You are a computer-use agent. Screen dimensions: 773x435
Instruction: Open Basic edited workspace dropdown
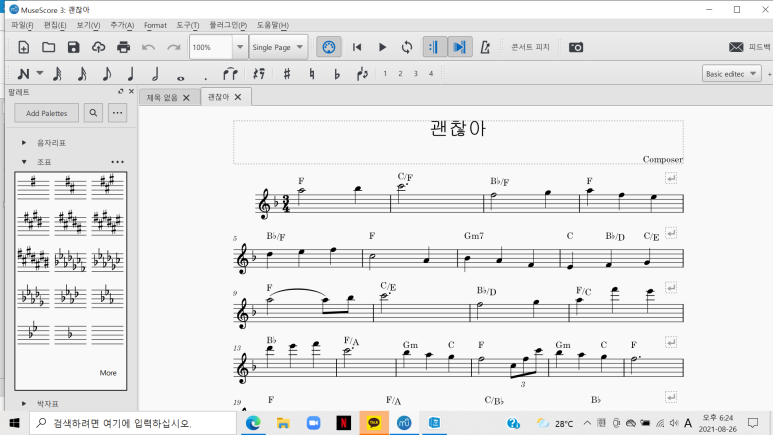731,73
